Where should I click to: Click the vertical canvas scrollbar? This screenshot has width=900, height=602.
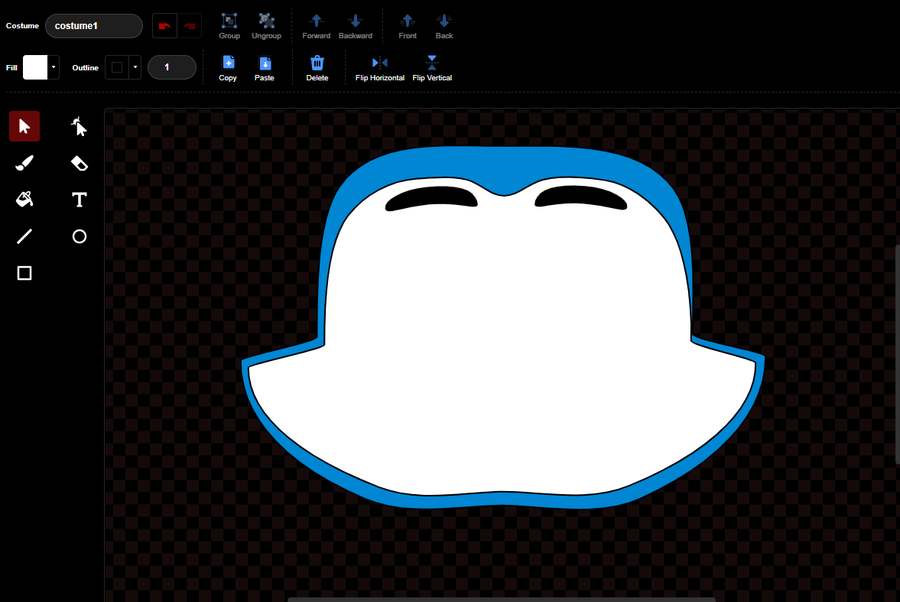pos(897,355)
